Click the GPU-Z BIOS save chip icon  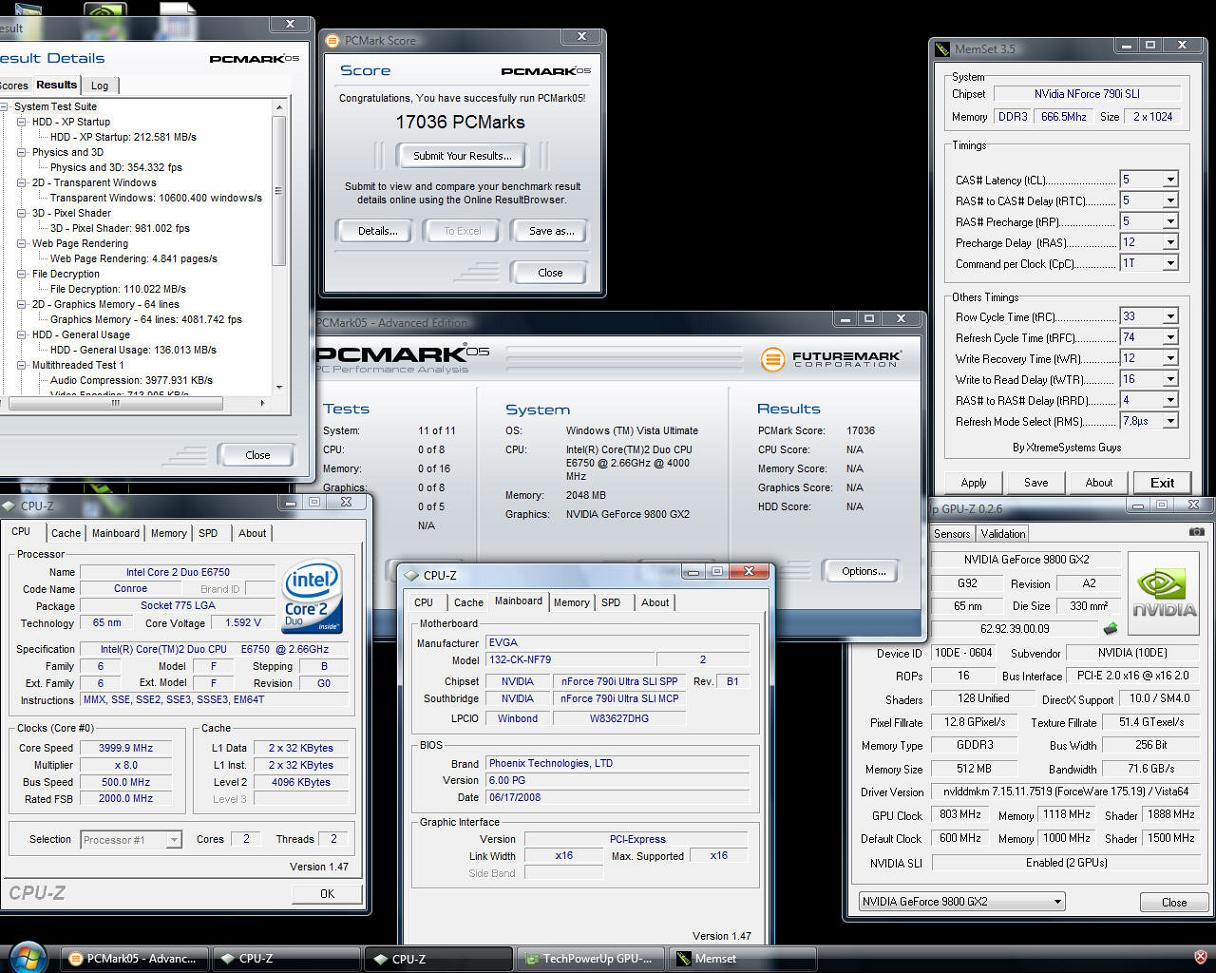(x=1109, y=629)
